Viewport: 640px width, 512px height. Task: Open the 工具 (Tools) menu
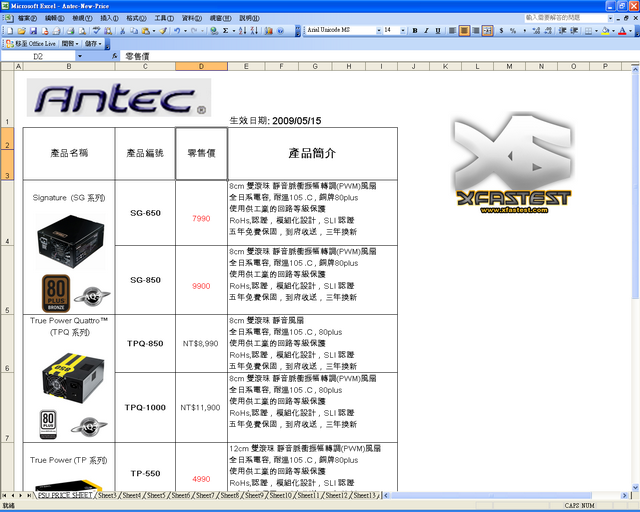(x=164, y=18)
